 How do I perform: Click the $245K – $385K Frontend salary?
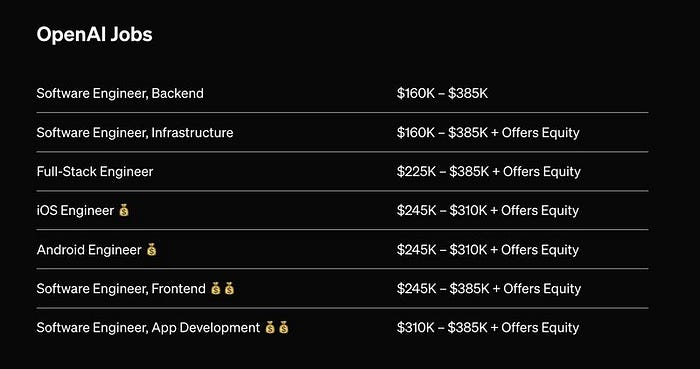489,289
